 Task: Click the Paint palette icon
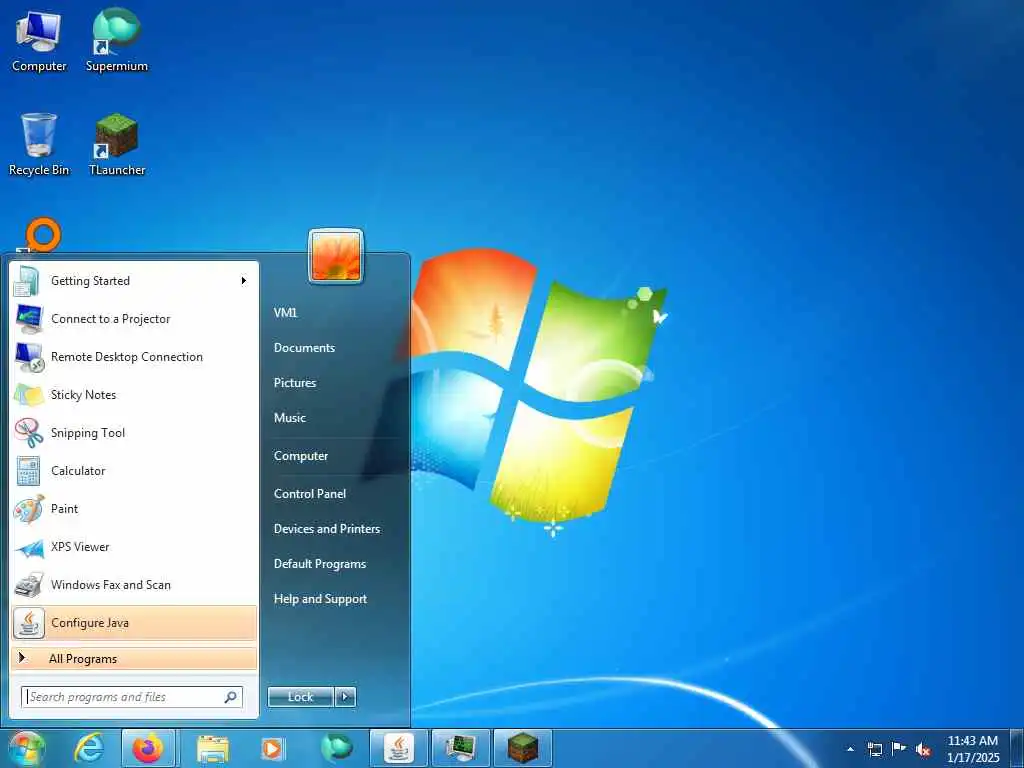point(29,509)
